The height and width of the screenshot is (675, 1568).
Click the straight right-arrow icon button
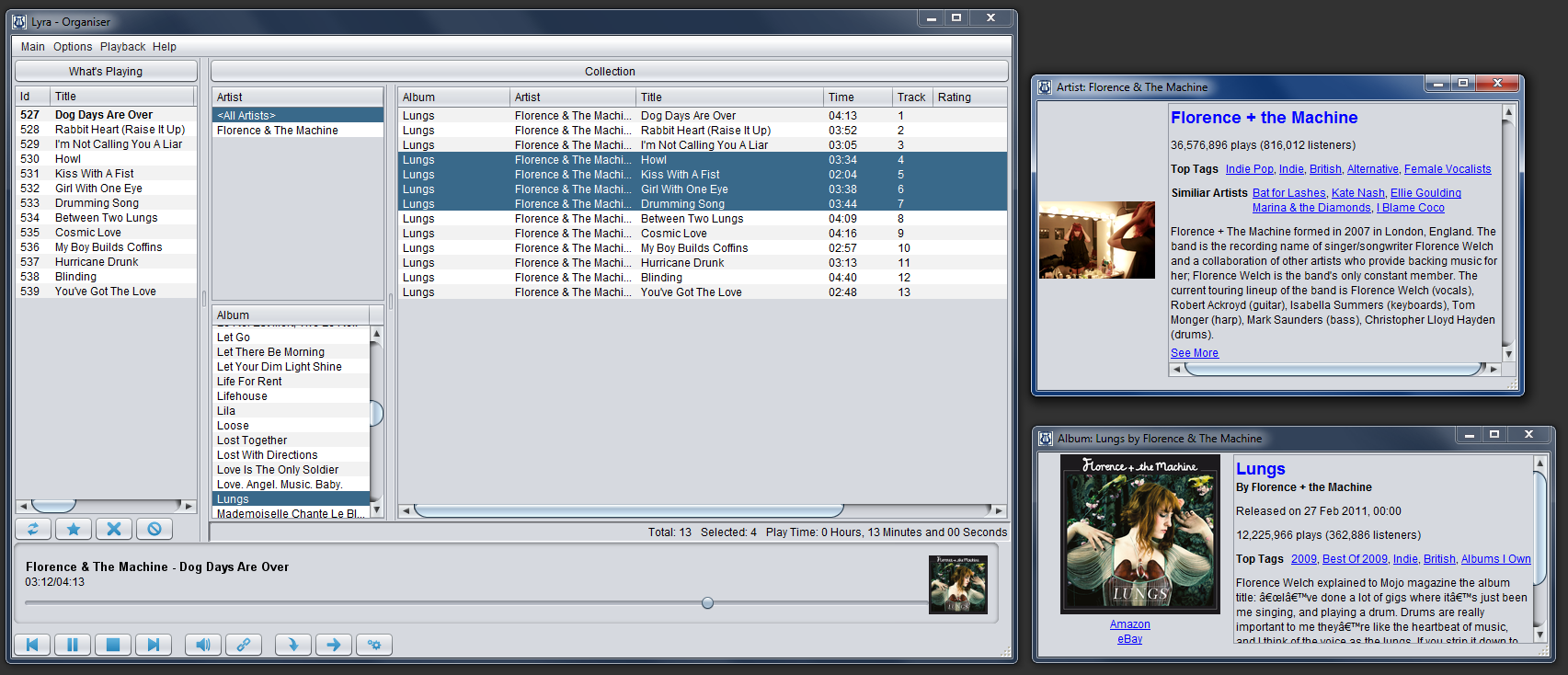334,645
